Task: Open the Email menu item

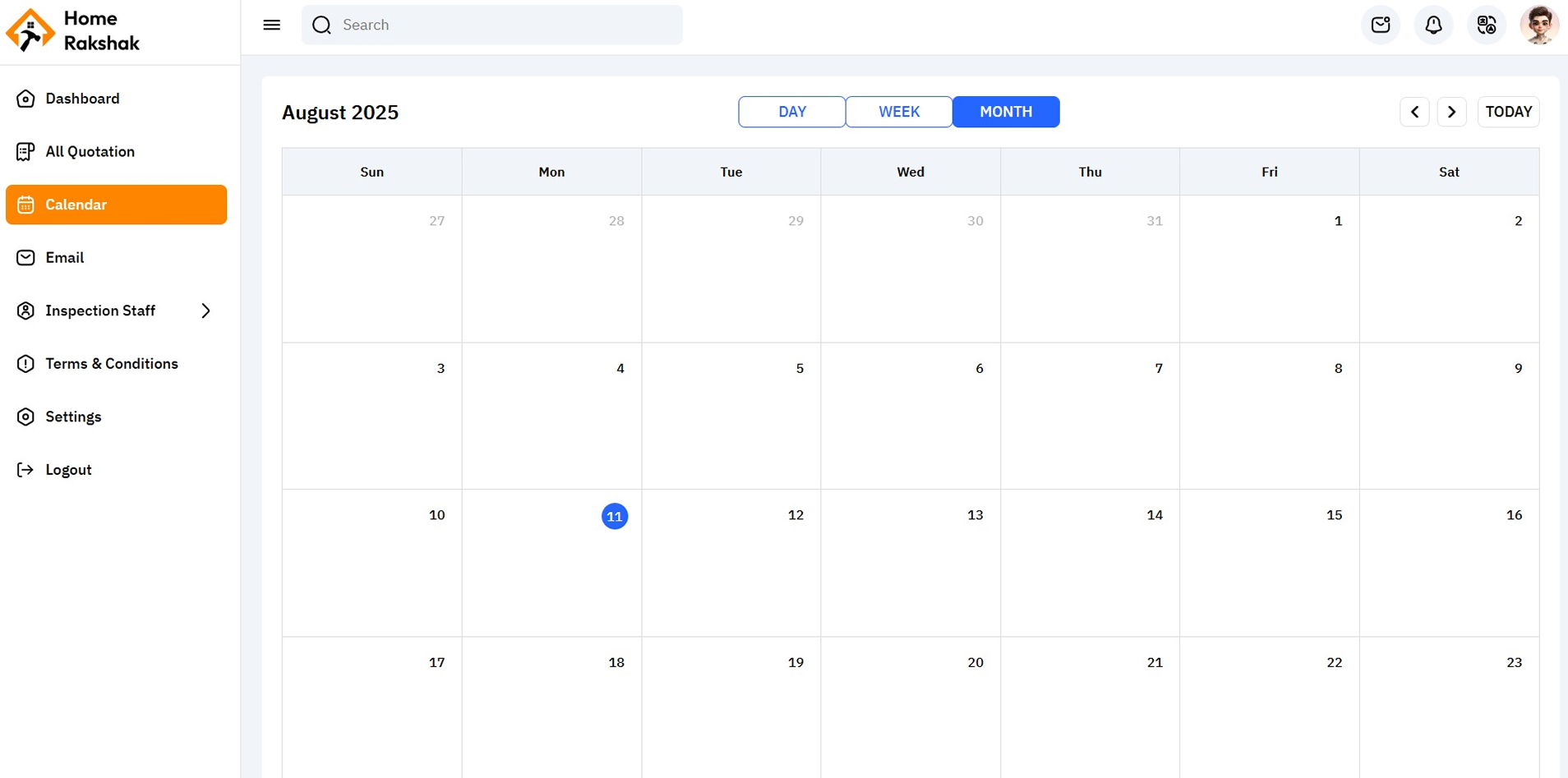Action: [65, 258]
